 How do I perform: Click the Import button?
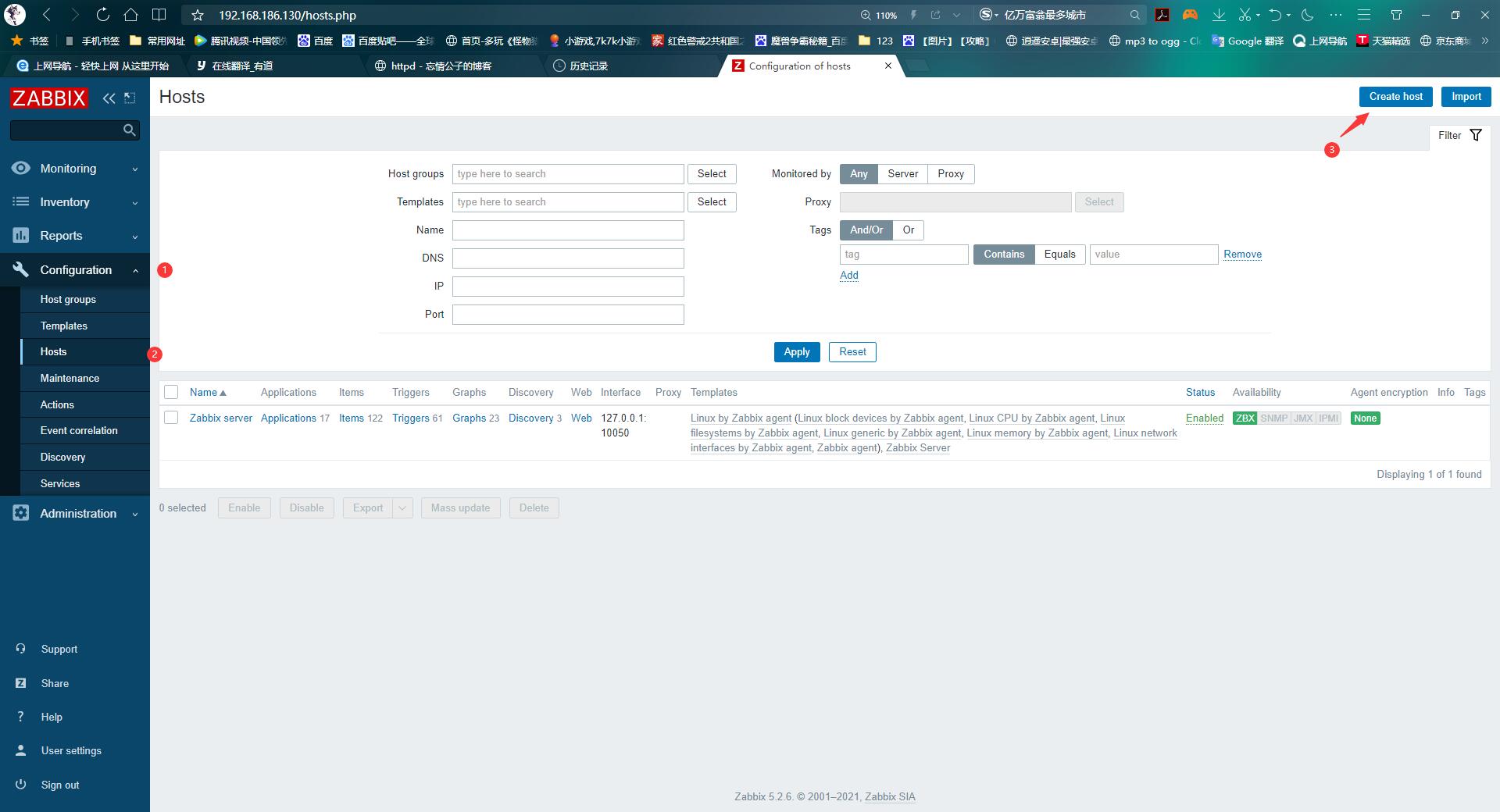click(x=1466, y=97)
